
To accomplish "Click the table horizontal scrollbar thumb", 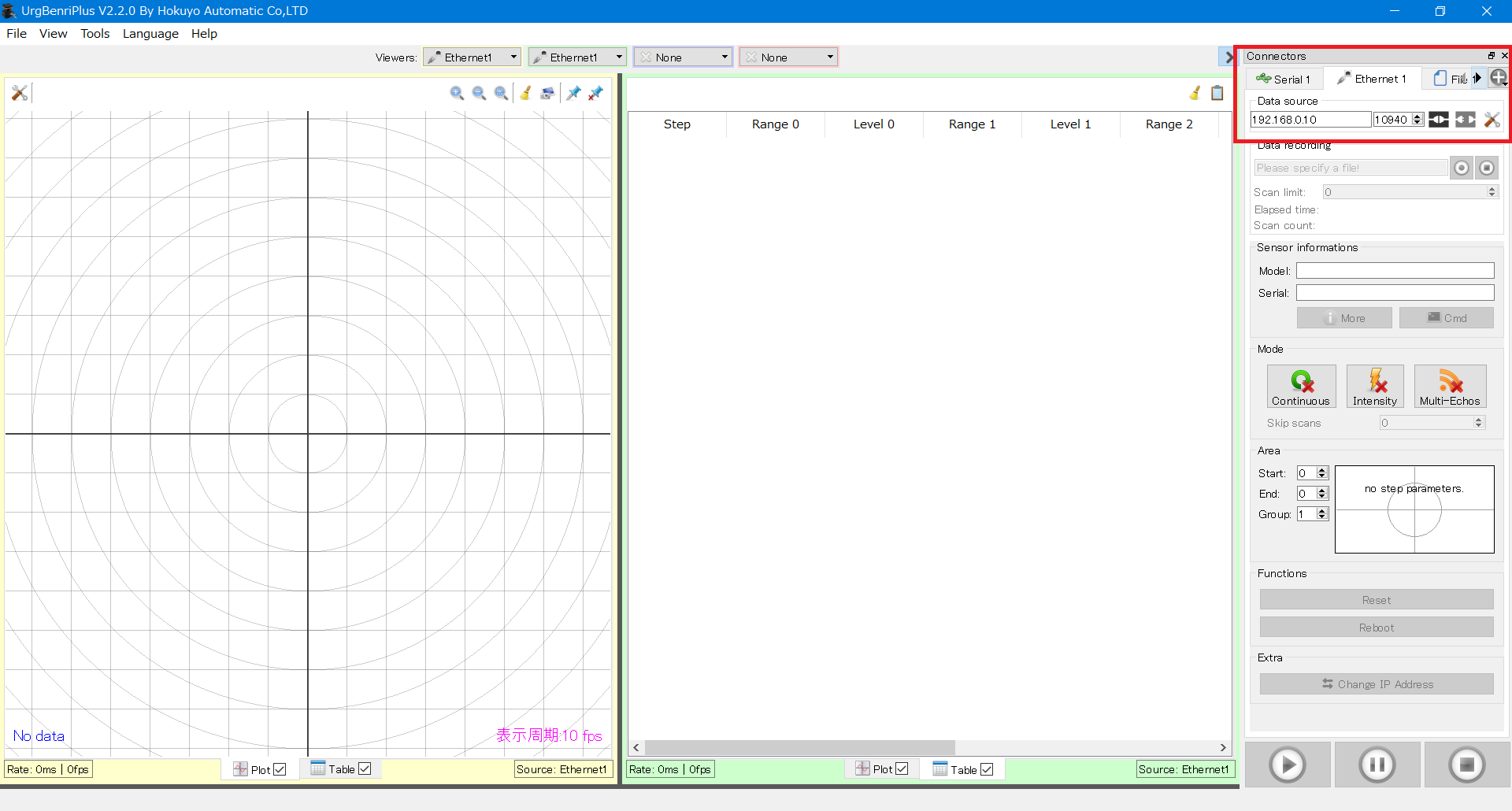I will (799, 747).
